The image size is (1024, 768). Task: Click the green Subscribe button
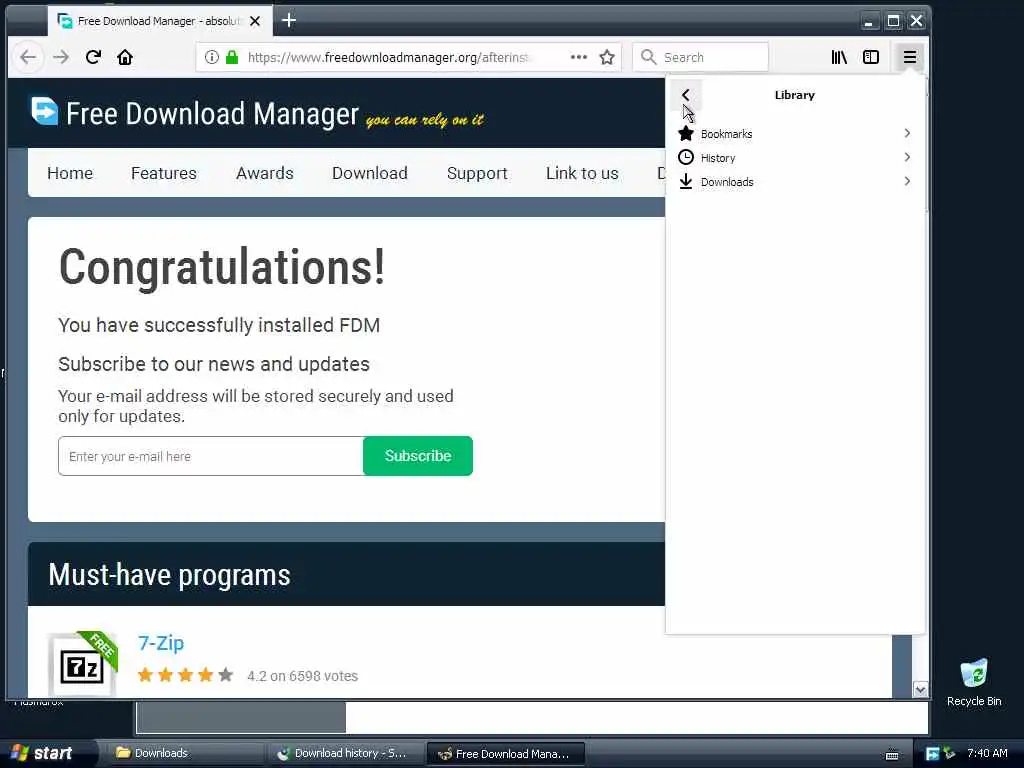coord(418,456)
